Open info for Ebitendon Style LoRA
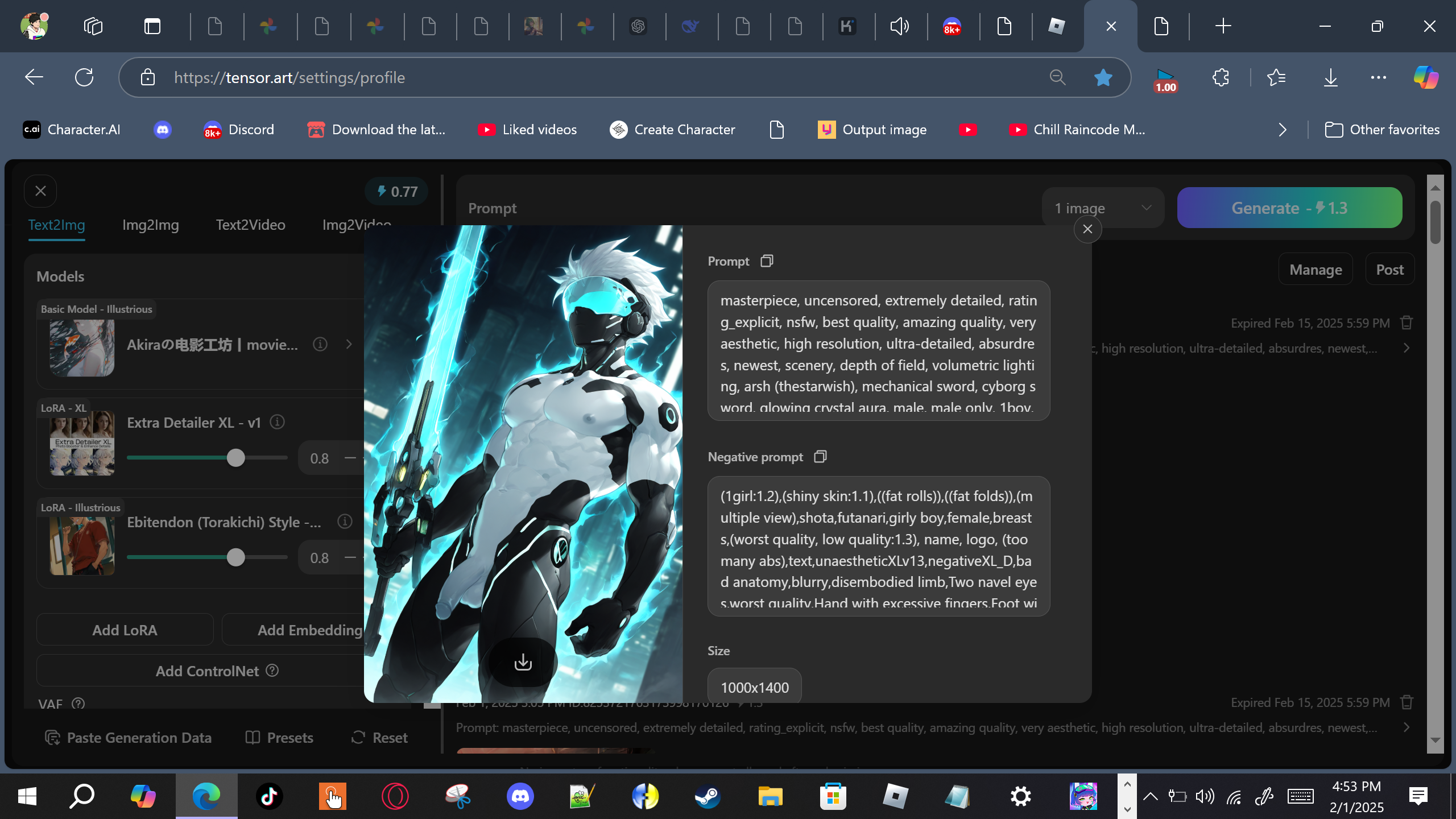The image size is (1456, 819). point(345,522)
